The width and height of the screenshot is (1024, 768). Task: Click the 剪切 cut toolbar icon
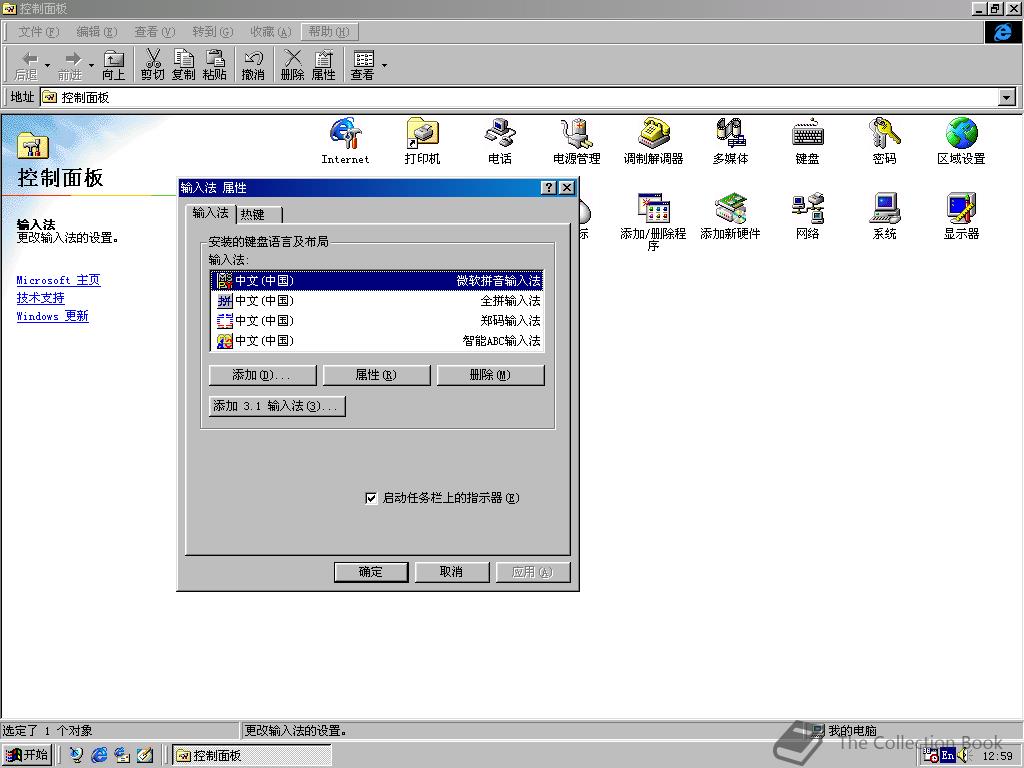click(x=153, y=65)
